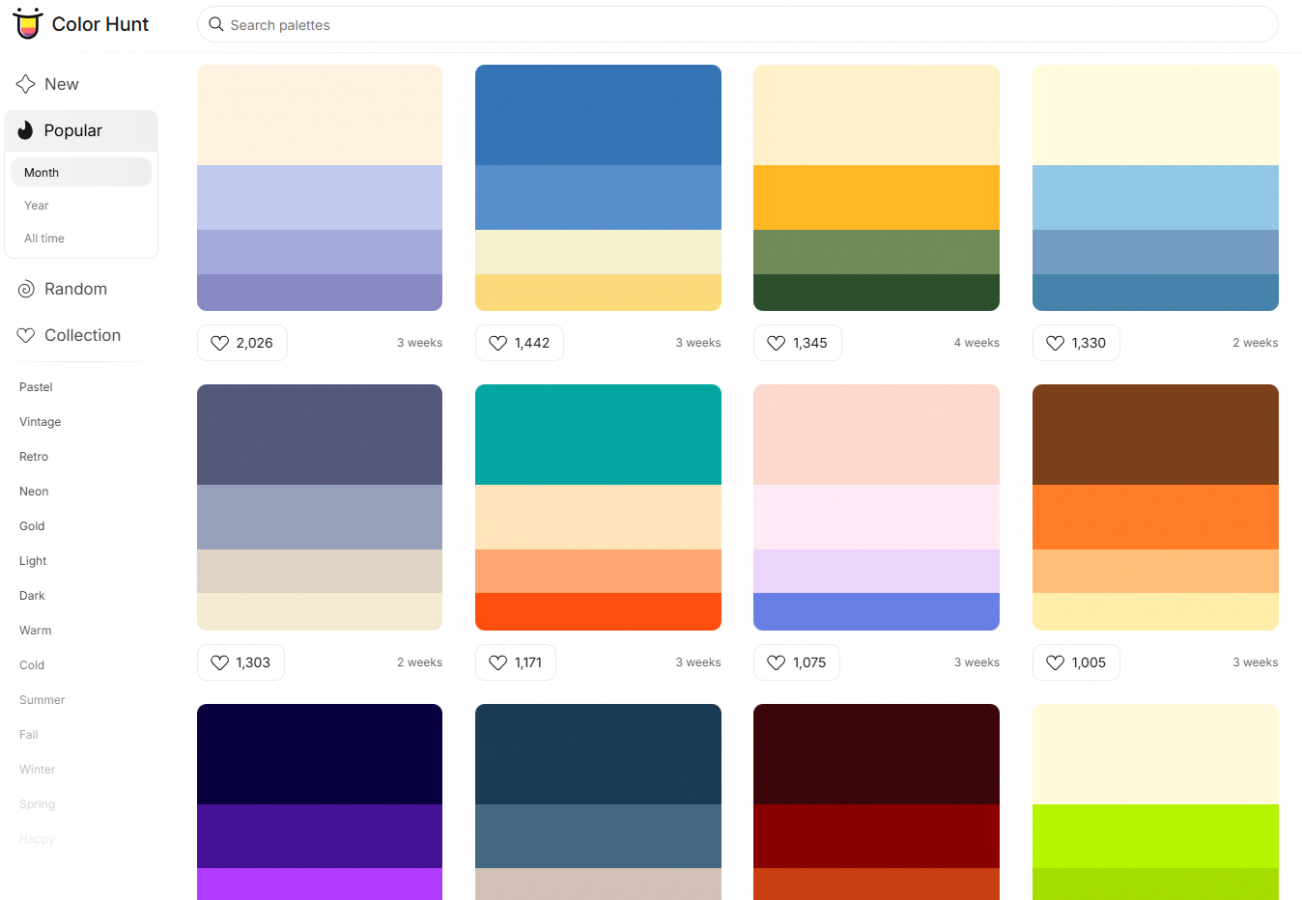Click the Random spiral icon

click(26, 289)
